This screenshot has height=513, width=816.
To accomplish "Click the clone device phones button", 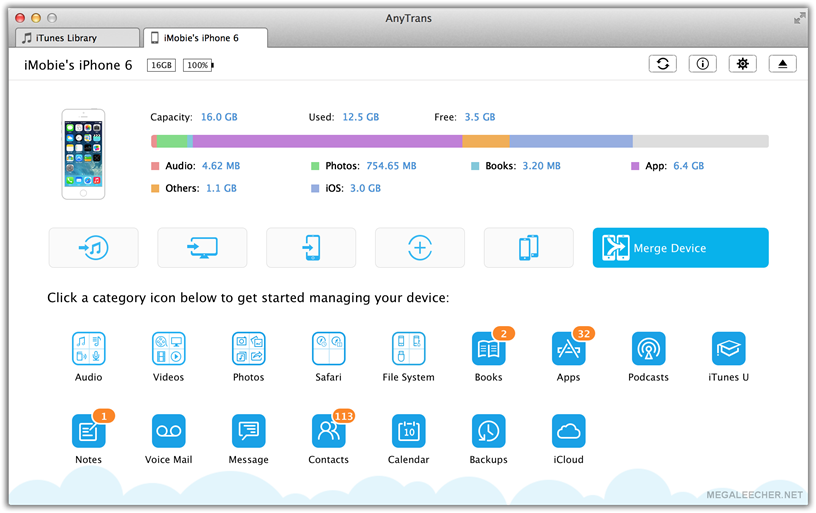I will (x=529, y=248).
